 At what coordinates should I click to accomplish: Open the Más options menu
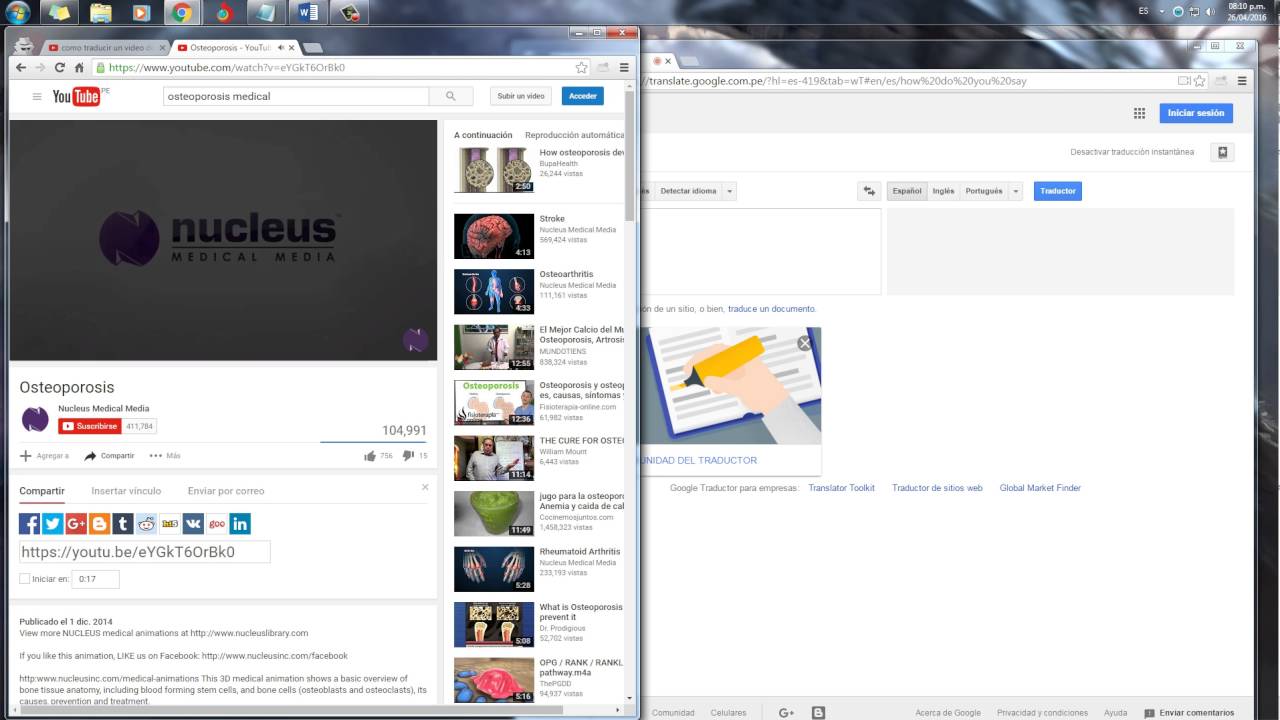pyautogui.click(x=165, y=455)
